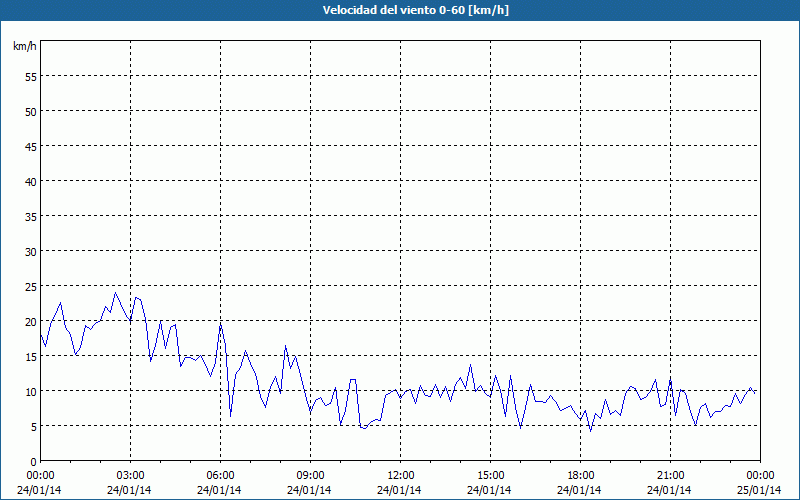This screenshot has height=500, width=800.
Task: Click the 20 y-axis label
Action: pos(31,321)
